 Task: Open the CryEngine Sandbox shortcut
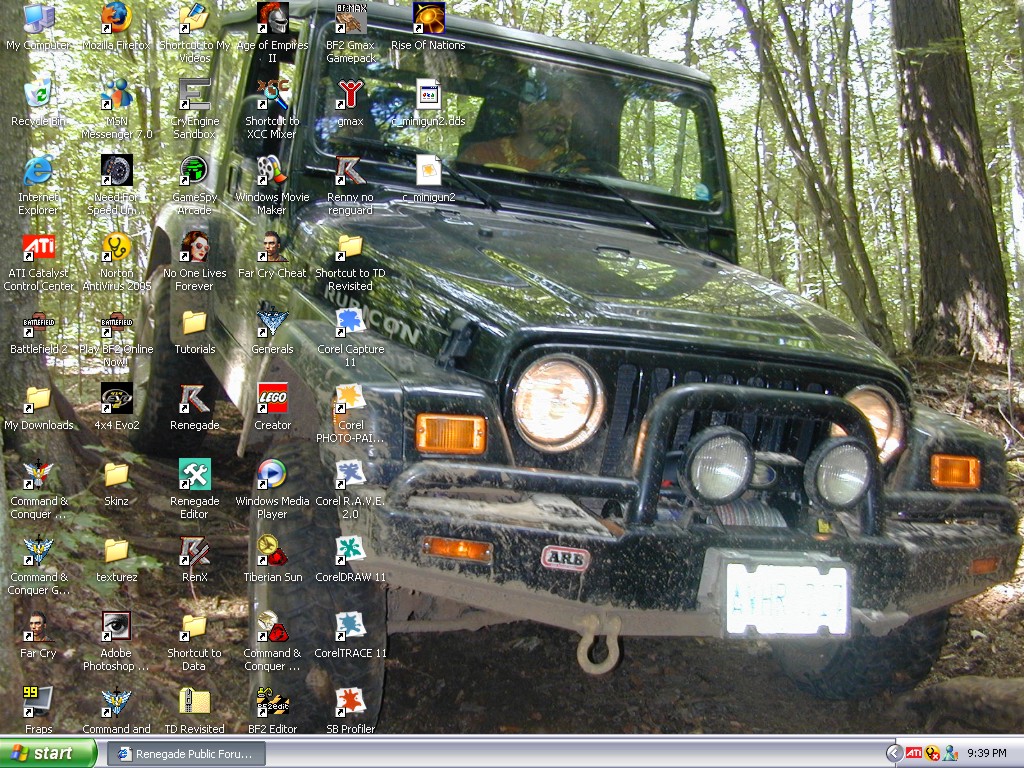tap(194, 95)
